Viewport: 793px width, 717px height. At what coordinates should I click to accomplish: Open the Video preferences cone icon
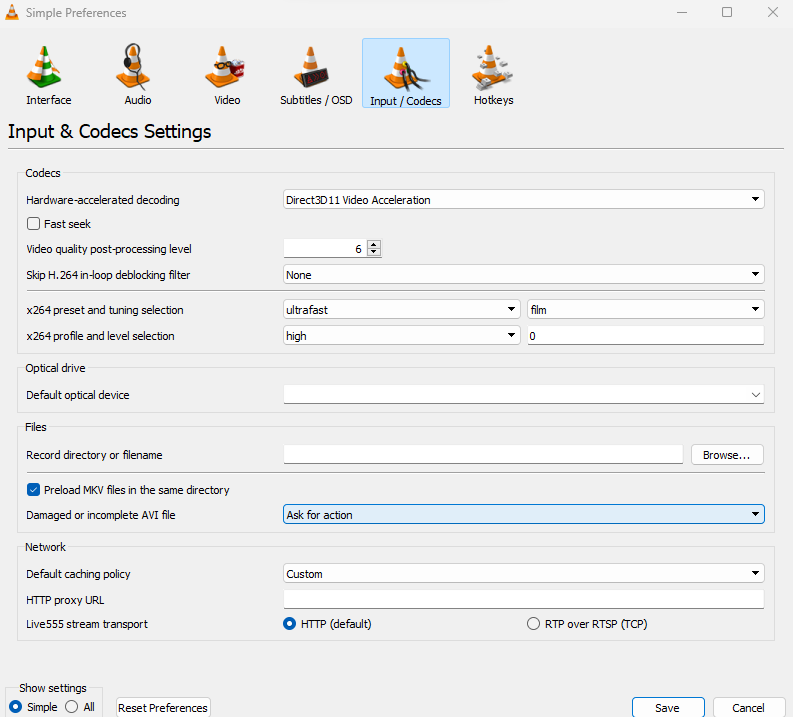224,66
